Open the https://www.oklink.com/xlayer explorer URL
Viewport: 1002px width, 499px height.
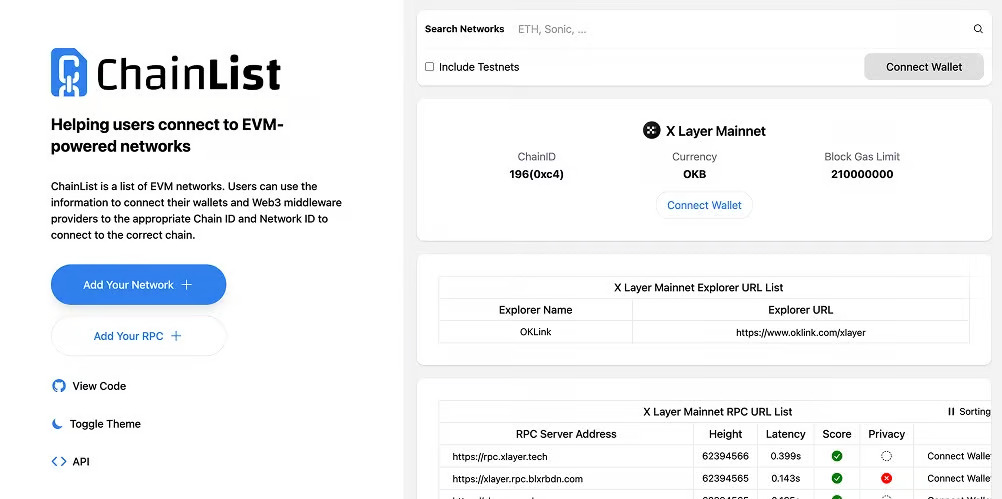[x=801, y=332]
